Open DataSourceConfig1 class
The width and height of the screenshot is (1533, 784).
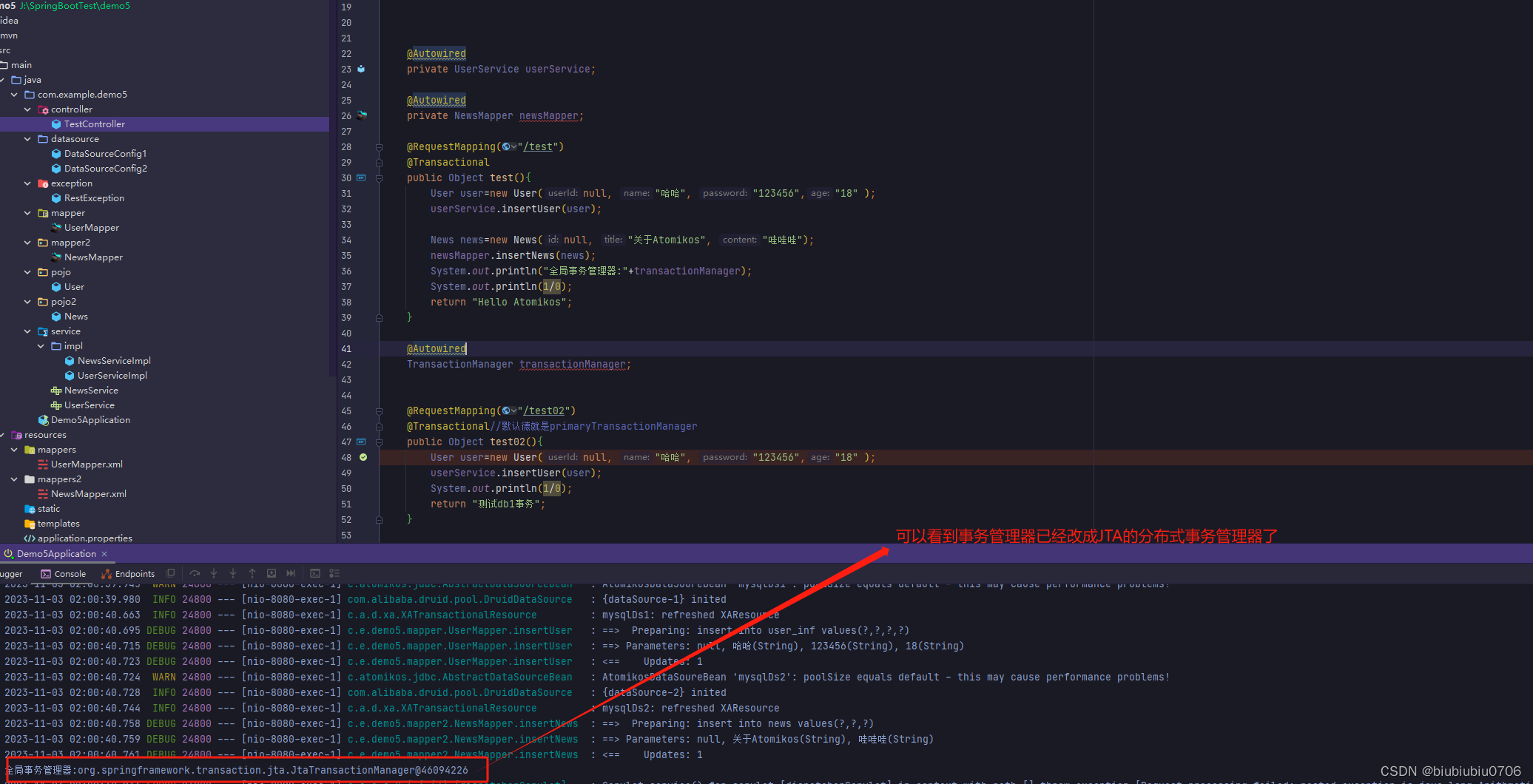point(105,154)
